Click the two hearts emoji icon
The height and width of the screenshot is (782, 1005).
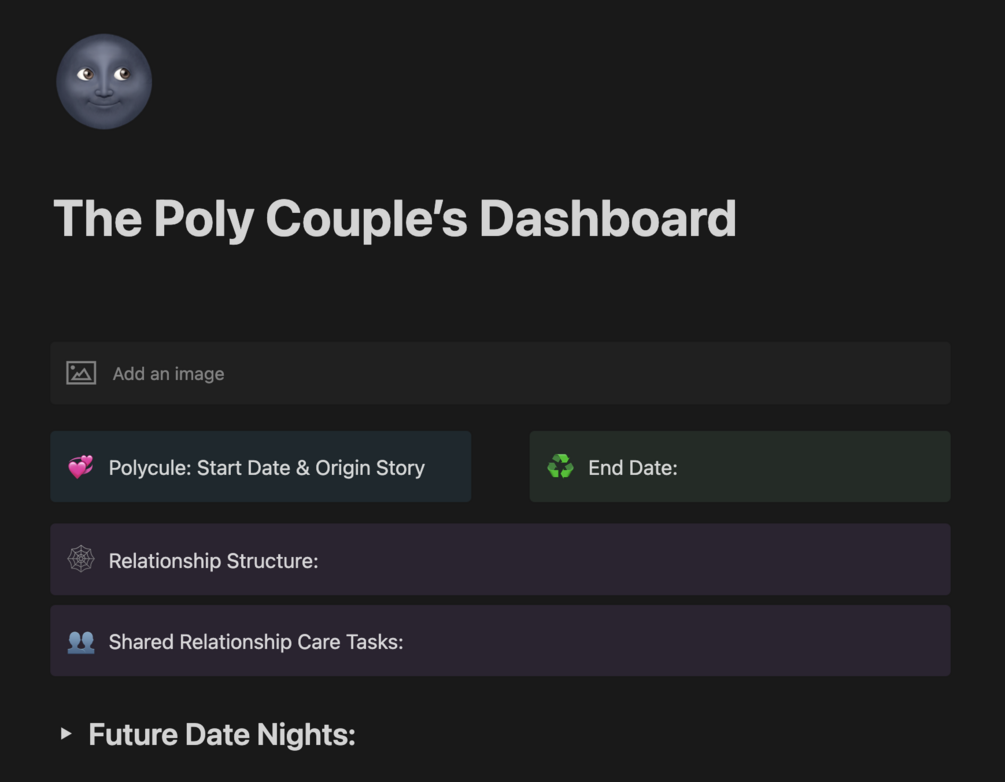click(81, 467)
